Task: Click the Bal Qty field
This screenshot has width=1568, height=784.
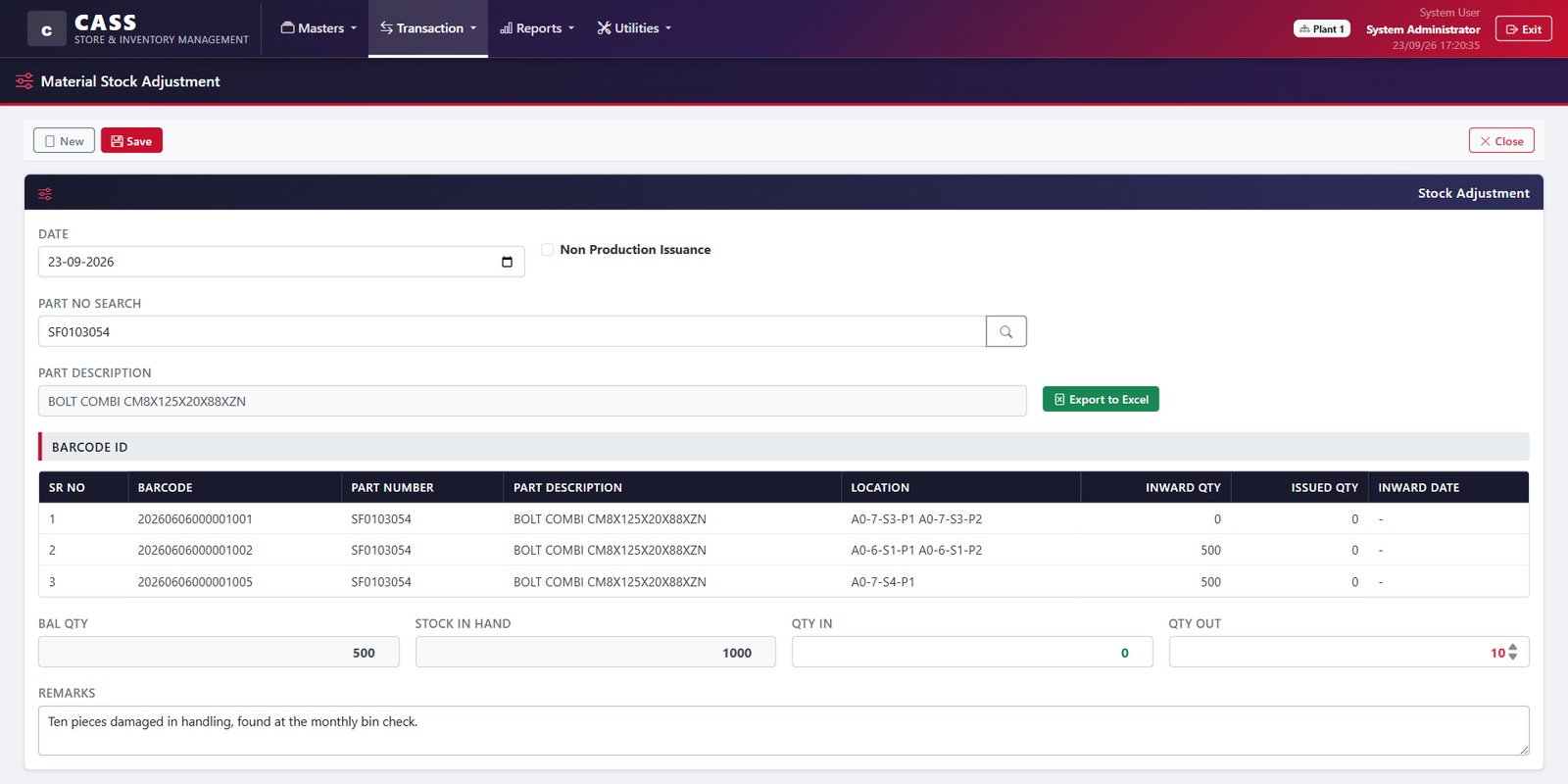Action: tap(219, 653)
